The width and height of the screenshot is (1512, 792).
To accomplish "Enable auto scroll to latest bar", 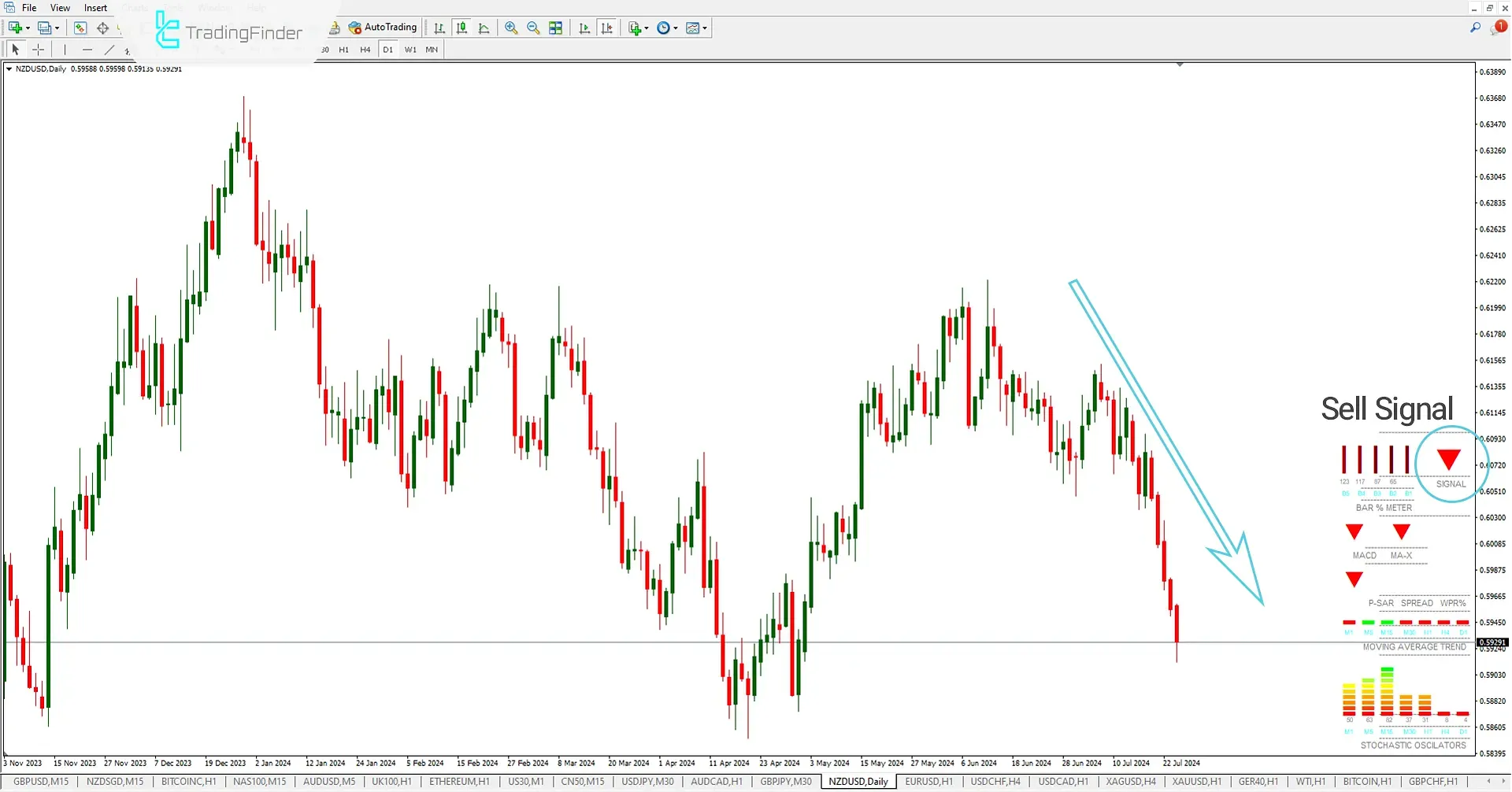I will coord(584,28).
